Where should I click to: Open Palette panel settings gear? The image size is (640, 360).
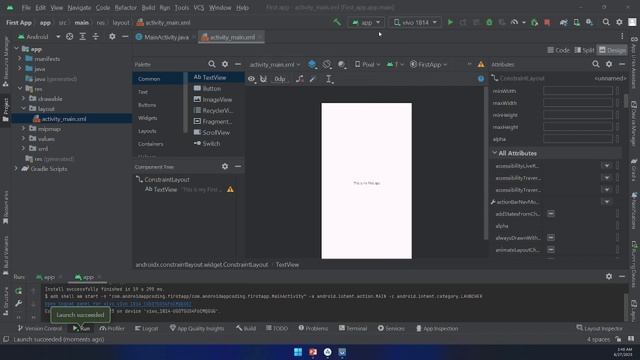point(225,64)
